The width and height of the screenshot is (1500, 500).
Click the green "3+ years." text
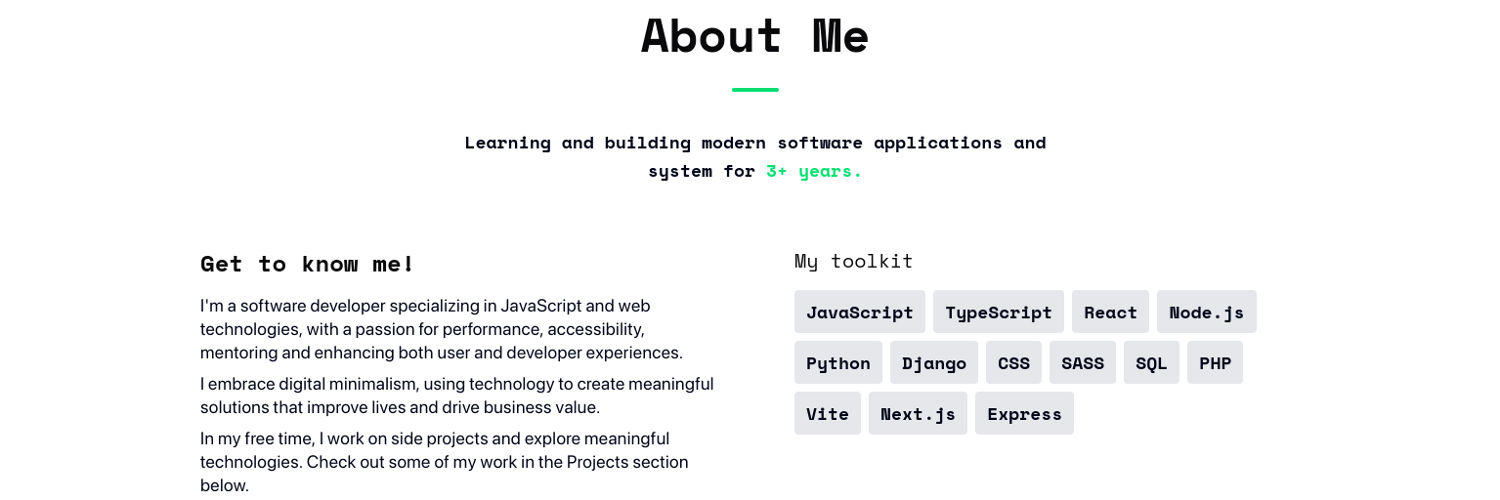pyautogui.click(x=813, y=171)
